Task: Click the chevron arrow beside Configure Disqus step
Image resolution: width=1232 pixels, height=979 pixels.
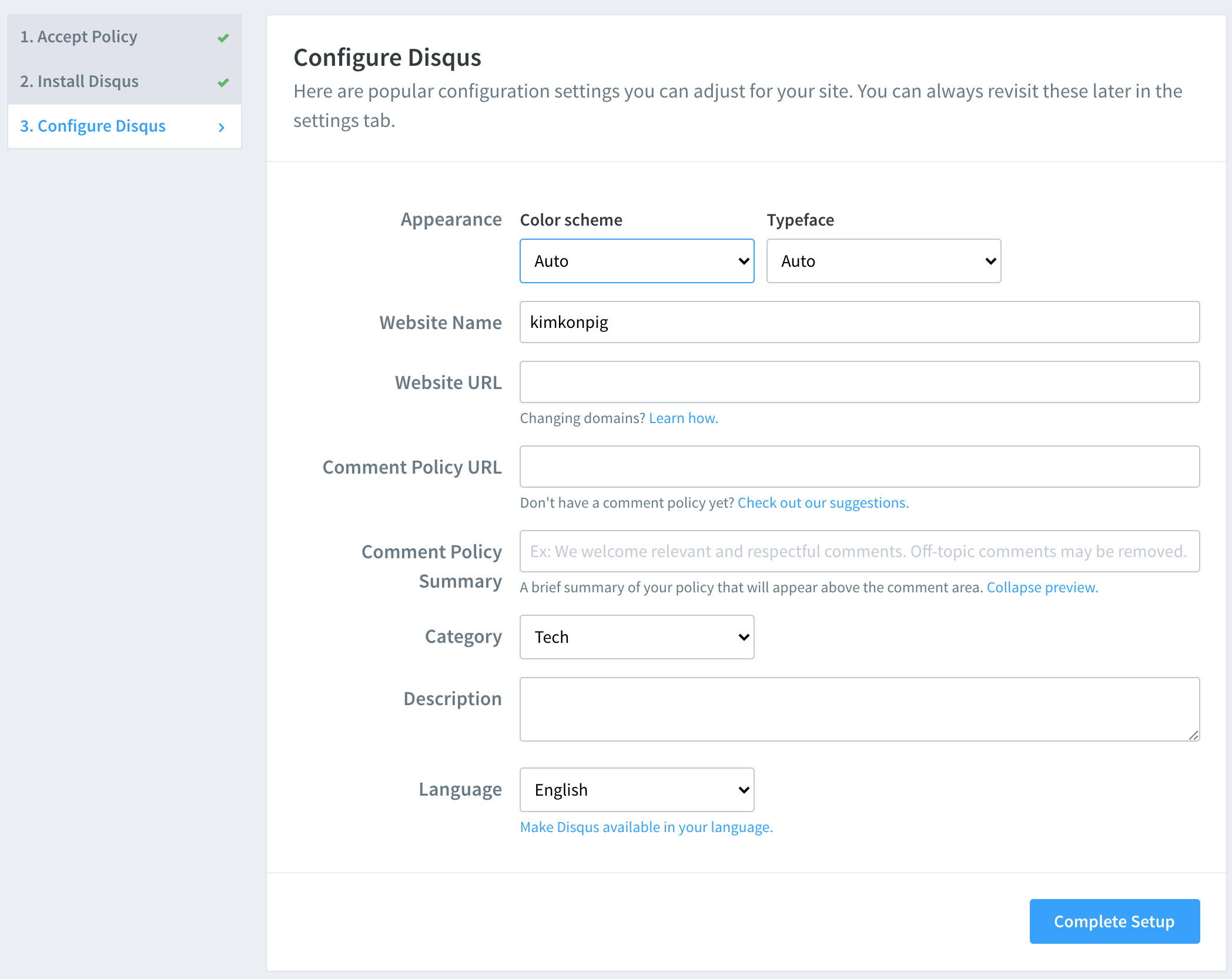Action: (x=222, y=128)
